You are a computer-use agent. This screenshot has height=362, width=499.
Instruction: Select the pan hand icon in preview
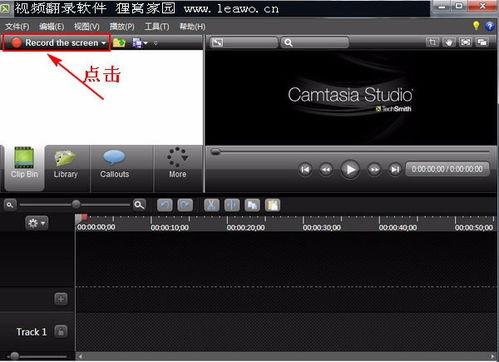coord(449,42)
